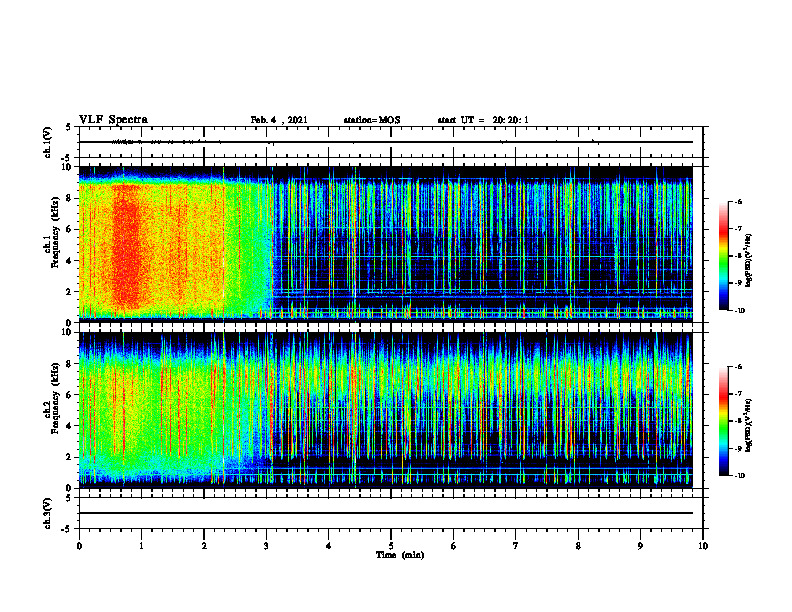The height and width of the screenshot is (612, 792).
Task: Click the "station=MOS" header label
Action: tap(372, 120)
